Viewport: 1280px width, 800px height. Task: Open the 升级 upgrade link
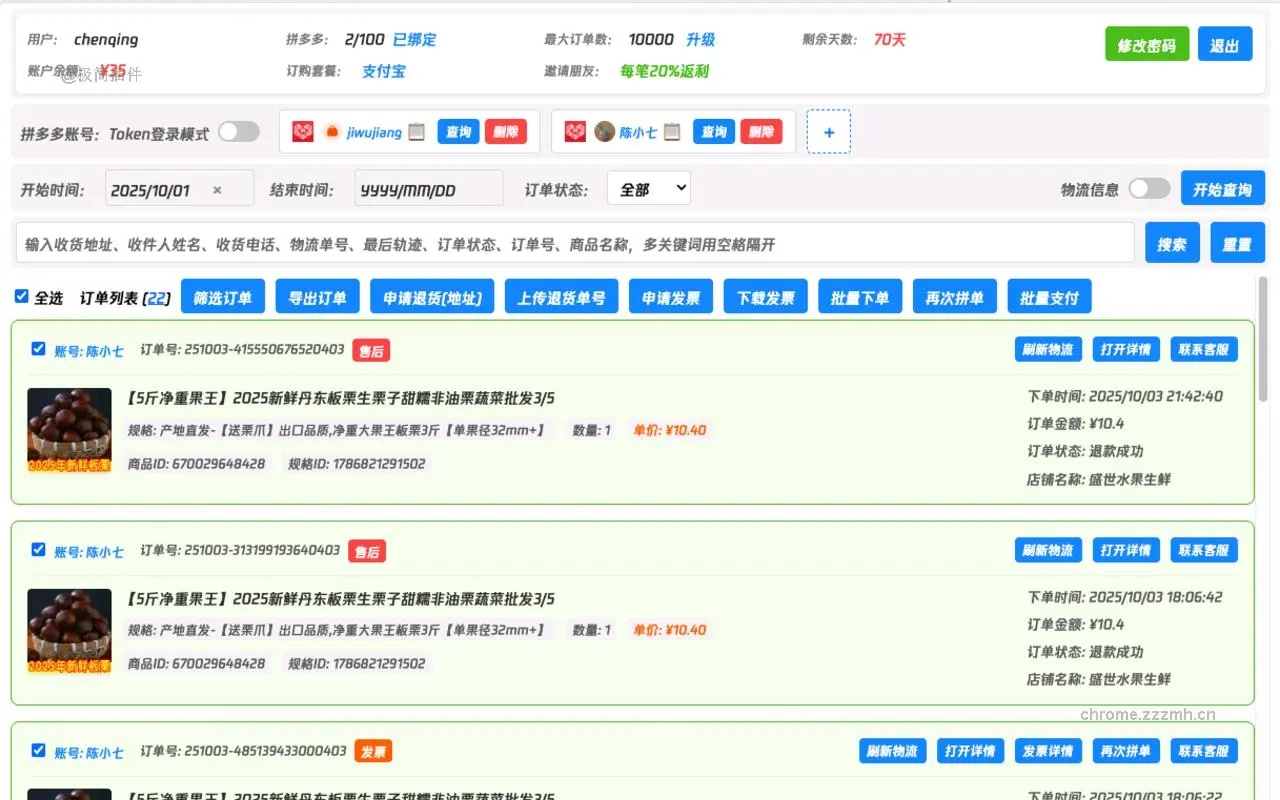700,40
